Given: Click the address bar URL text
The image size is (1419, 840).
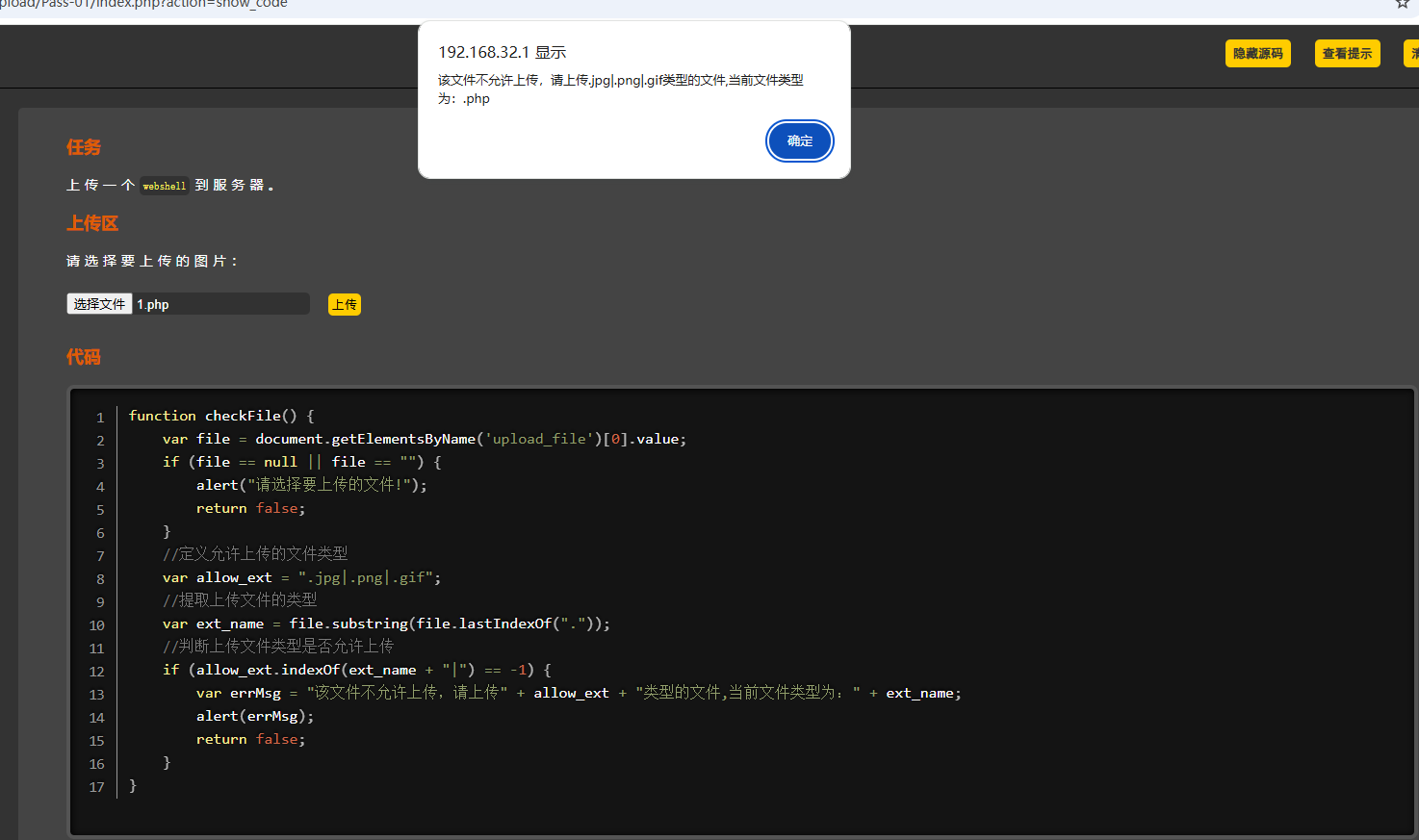Looking at the screenshot, I should point(144,4).
